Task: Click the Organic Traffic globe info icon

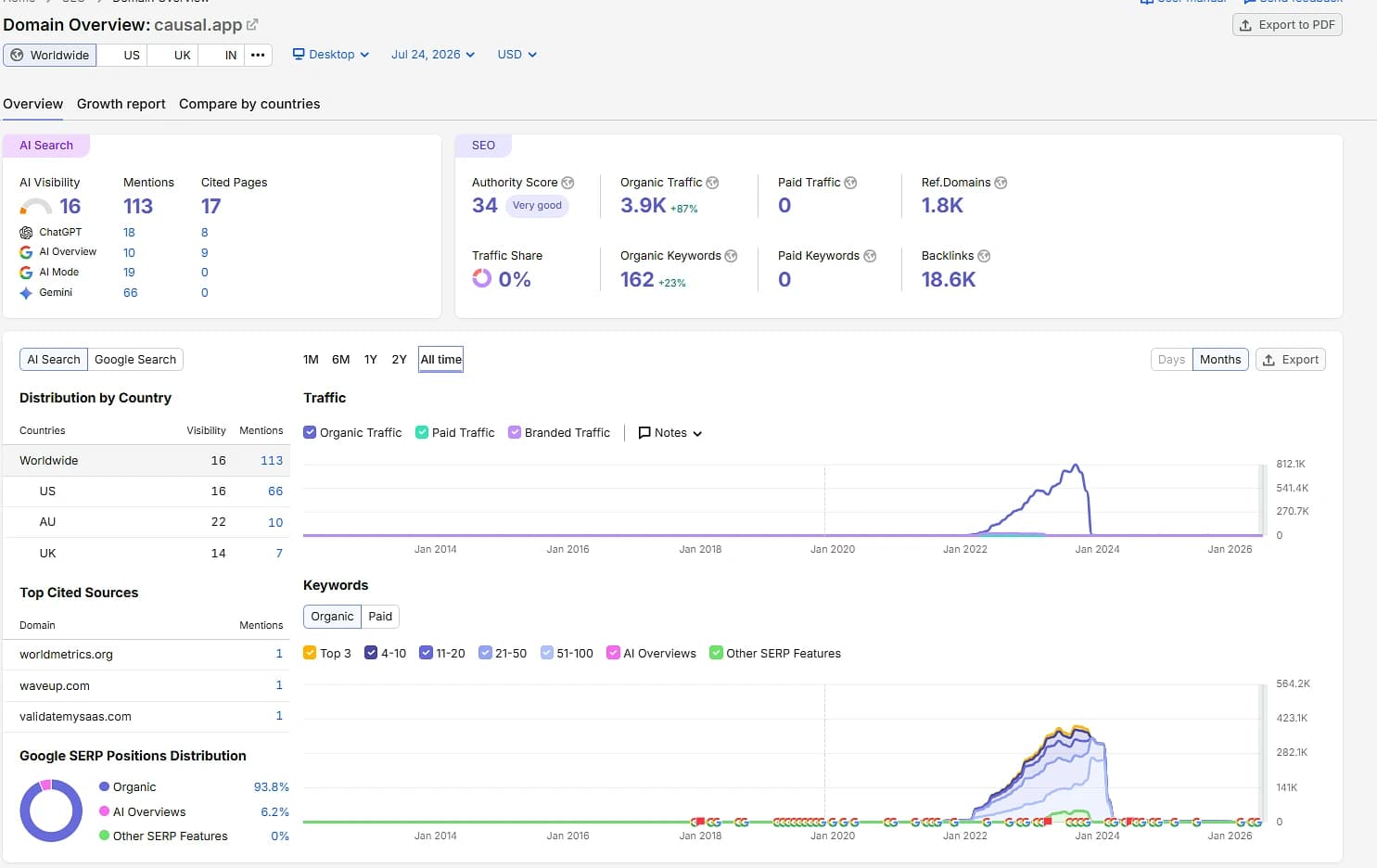Action: pos(712,183)
